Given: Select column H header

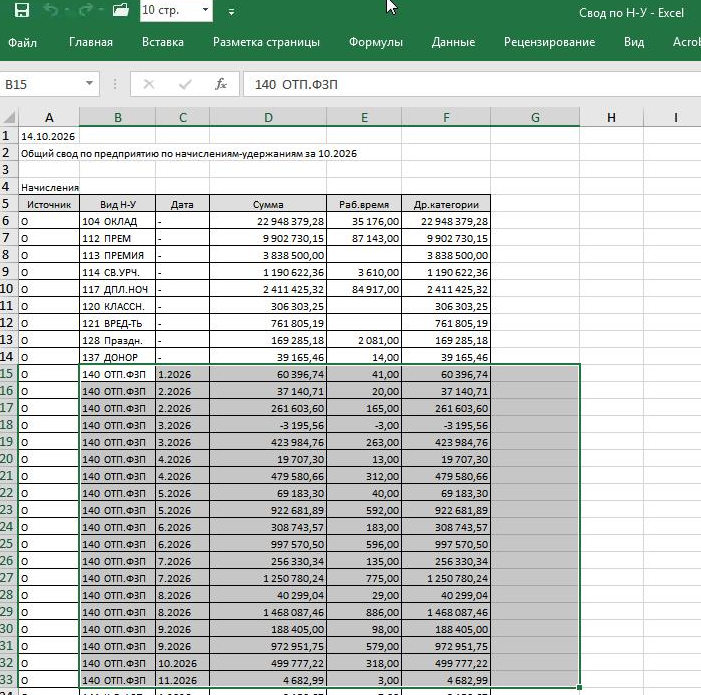Looking at the screenshot, I should point(611,117).
